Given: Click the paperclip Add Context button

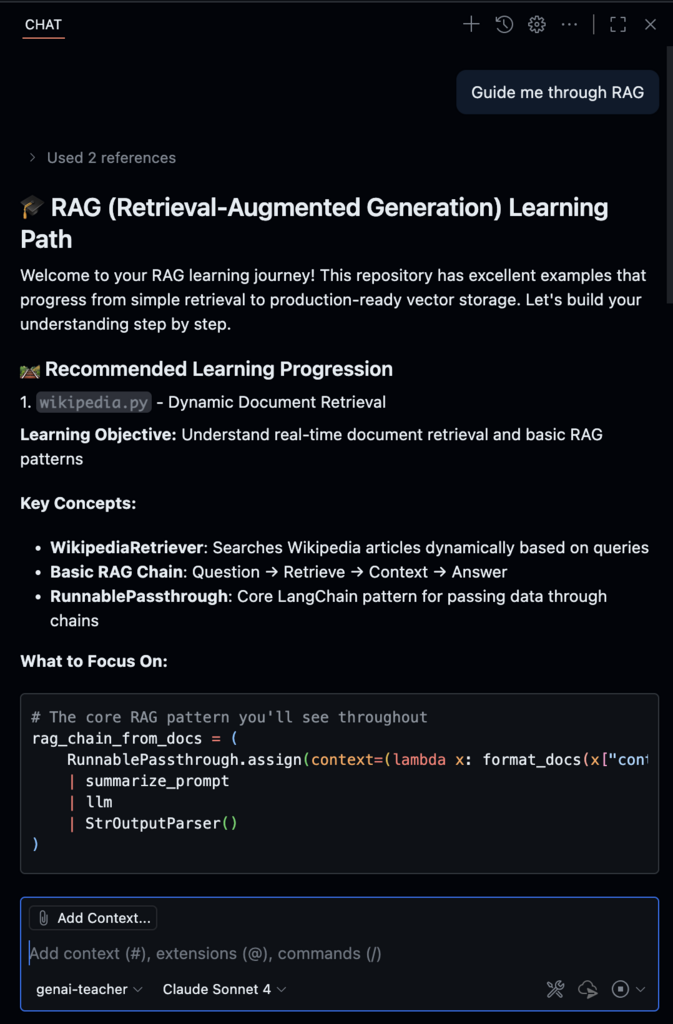Looking at the screenshot, I should click(x=93, y=918).
